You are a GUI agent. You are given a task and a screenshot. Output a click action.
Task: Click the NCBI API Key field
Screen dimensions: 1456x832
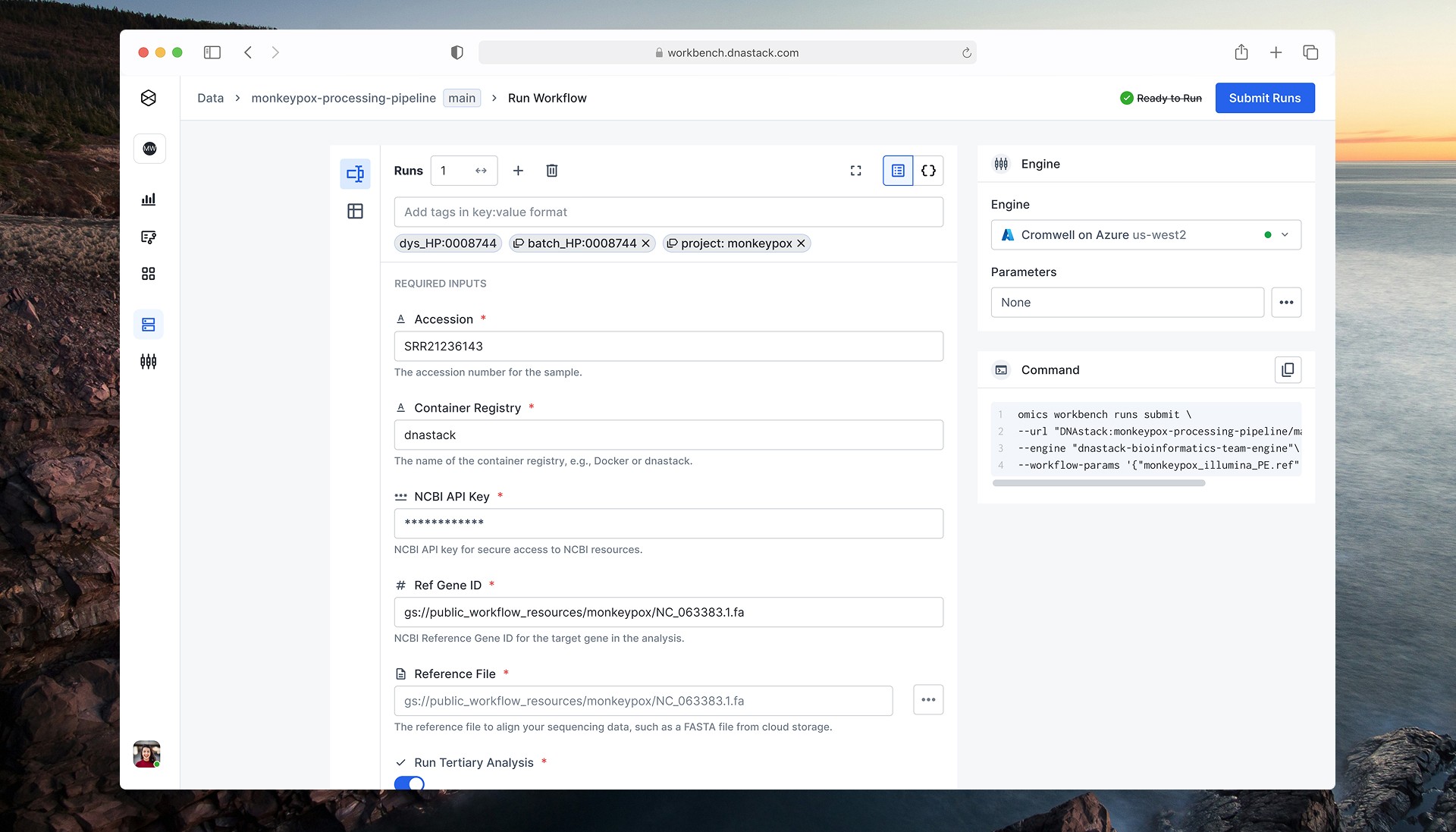click(x=669, y=524)
